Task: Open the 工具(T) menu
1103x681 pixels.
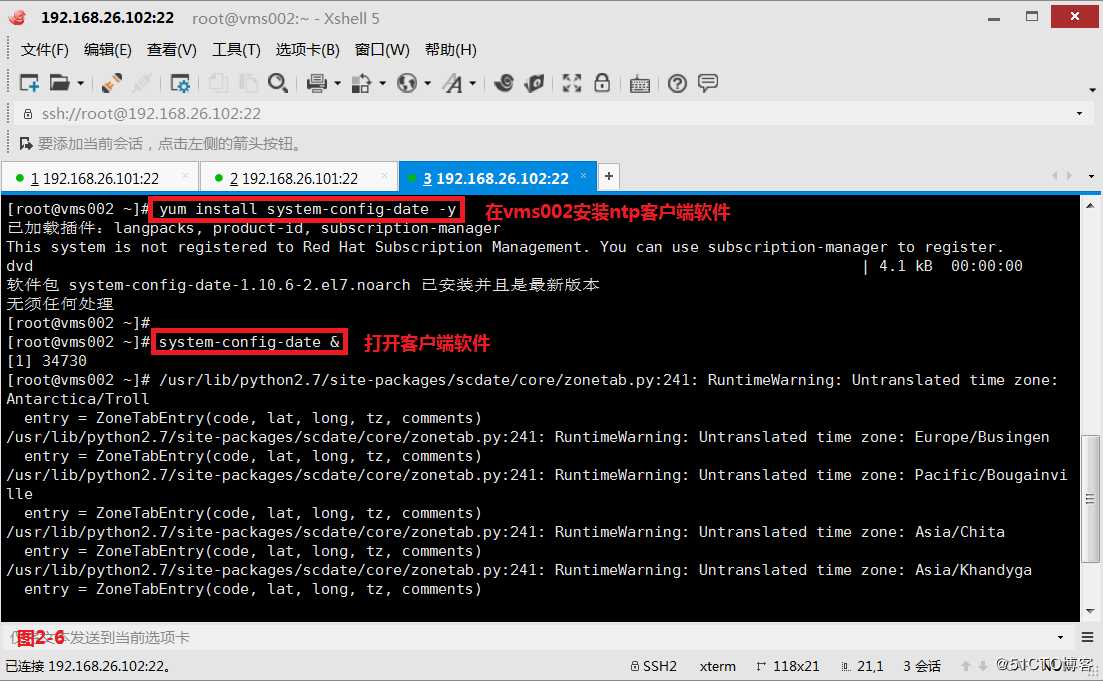Action: (236, 50)
